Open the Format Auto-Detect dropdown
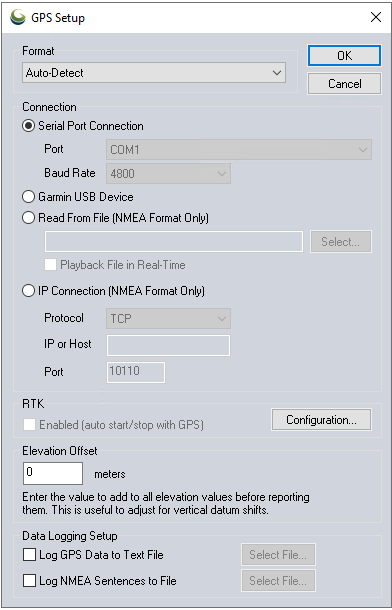This screenshot has height=610, width=392. click(154, 73)
